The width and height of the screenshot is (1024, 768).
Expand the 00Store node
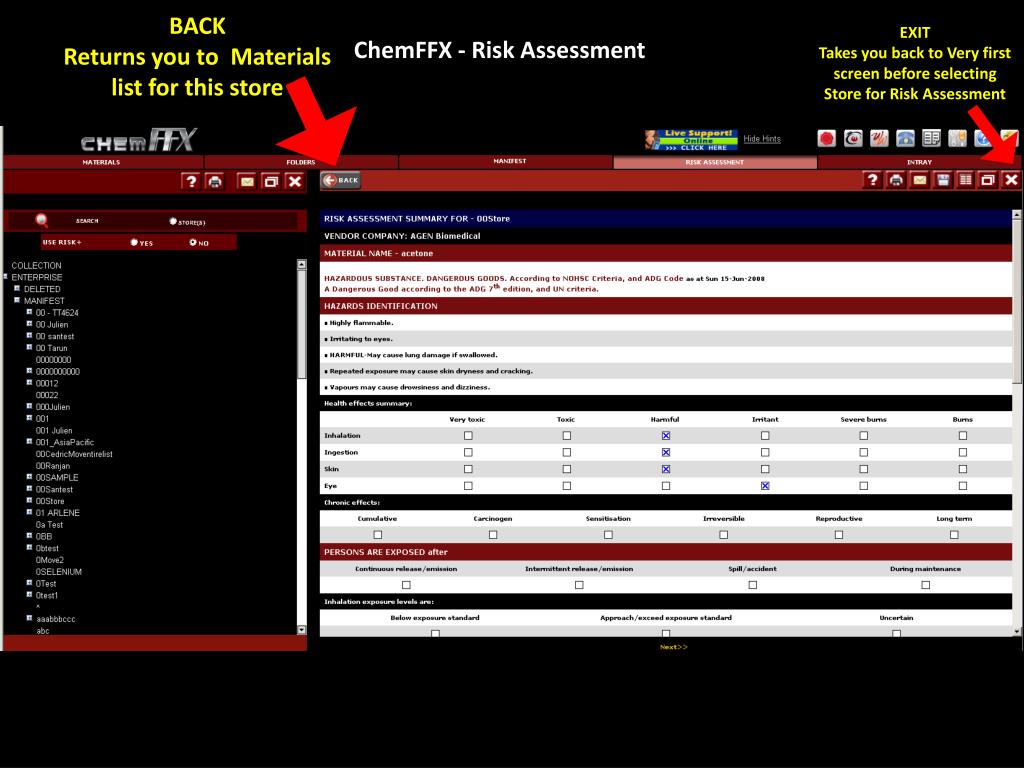coord(29,500)
